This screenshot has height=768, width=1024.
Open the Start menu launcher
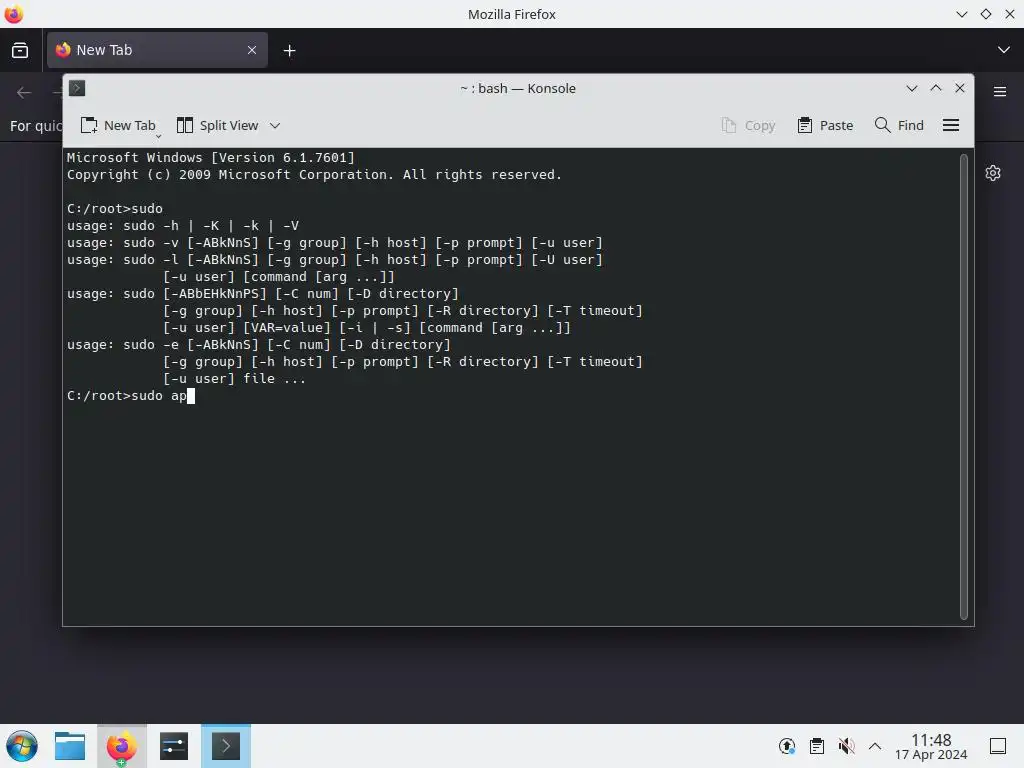point(22,746)
